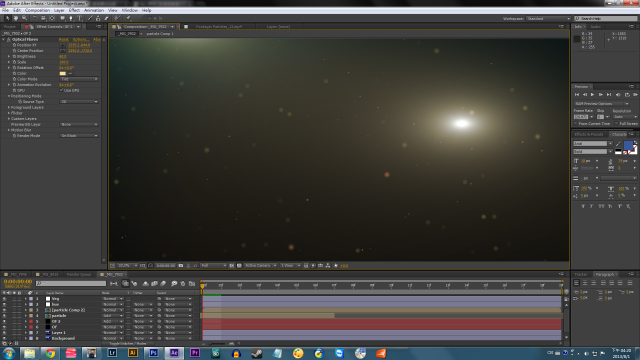Open the Source Type dropdown

click(x=79, y=102)
